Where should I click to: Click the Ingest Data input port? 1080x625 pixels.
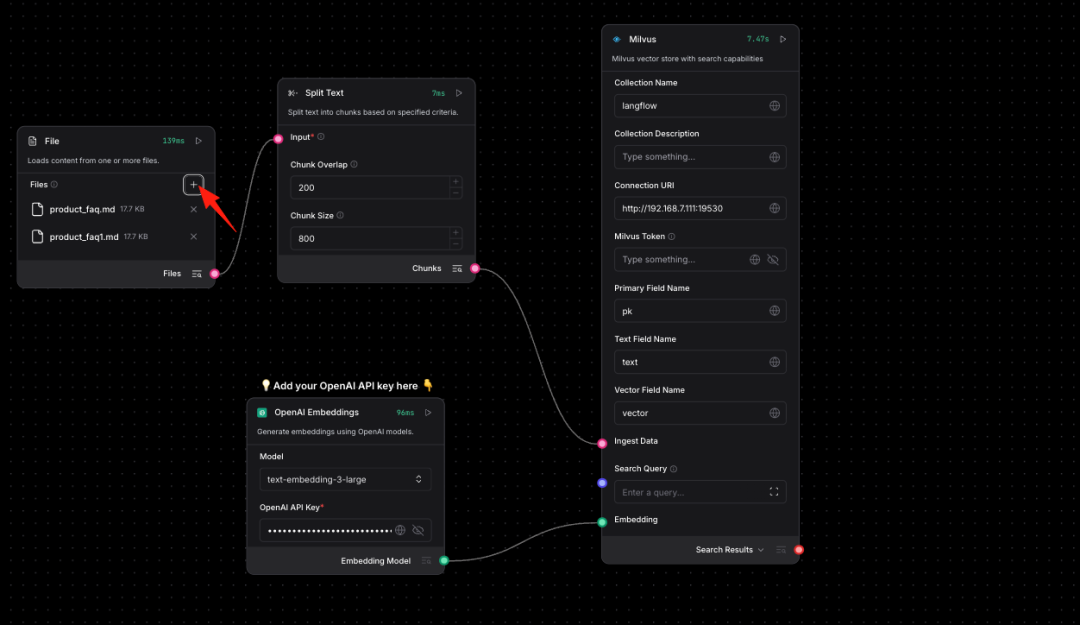(x=603, y=443)
